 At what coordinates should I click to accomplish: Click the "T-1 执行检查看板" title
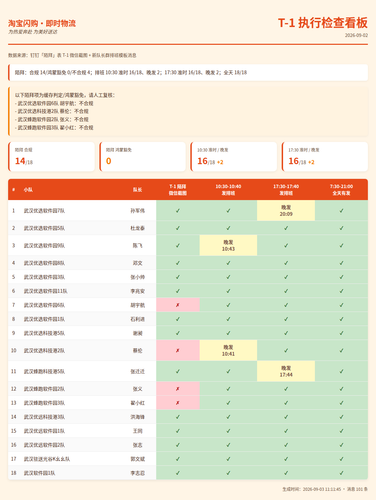point(323,23)
